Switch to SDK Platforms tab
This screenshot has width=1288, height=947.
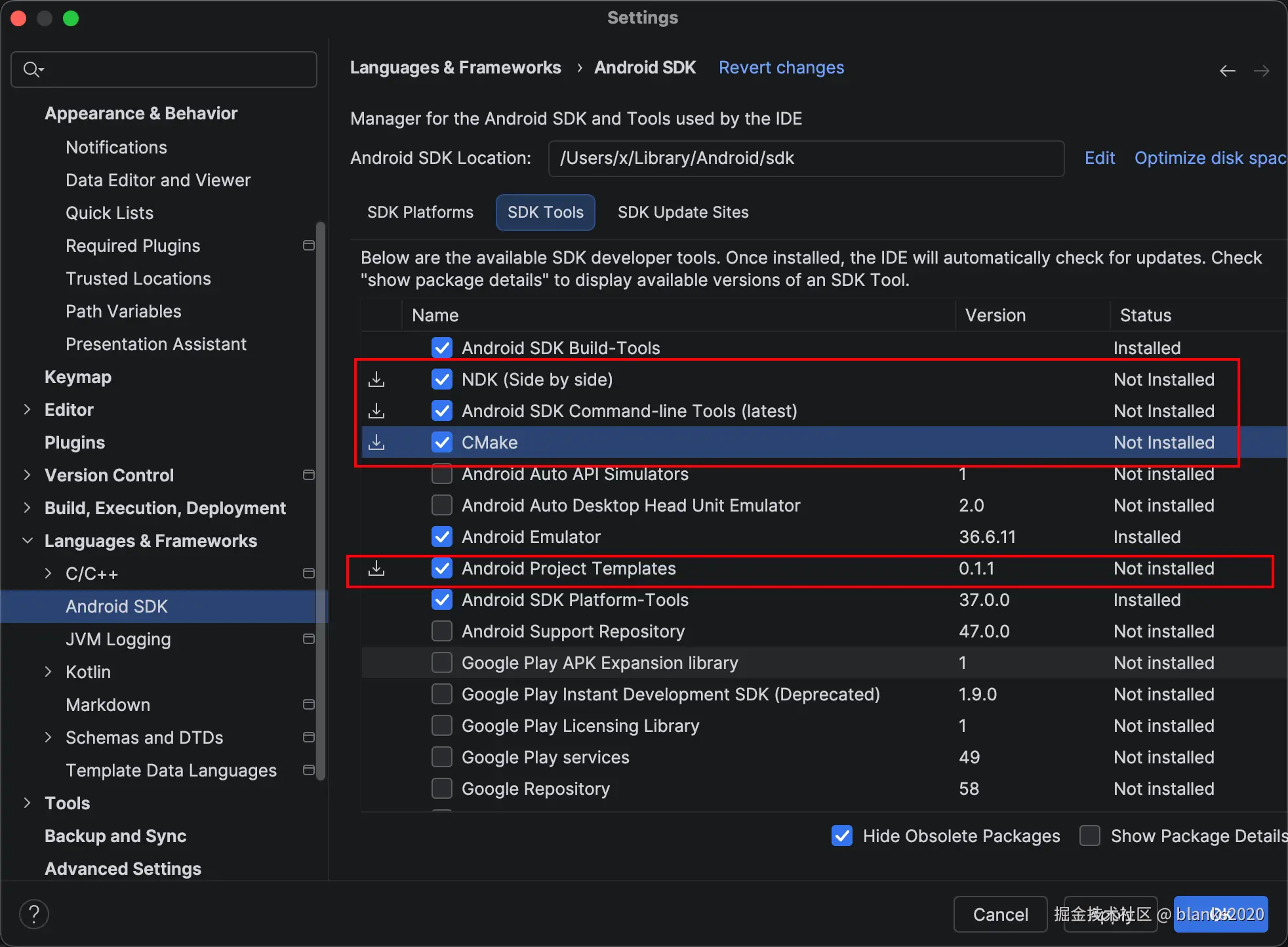[x=420, y=212]
